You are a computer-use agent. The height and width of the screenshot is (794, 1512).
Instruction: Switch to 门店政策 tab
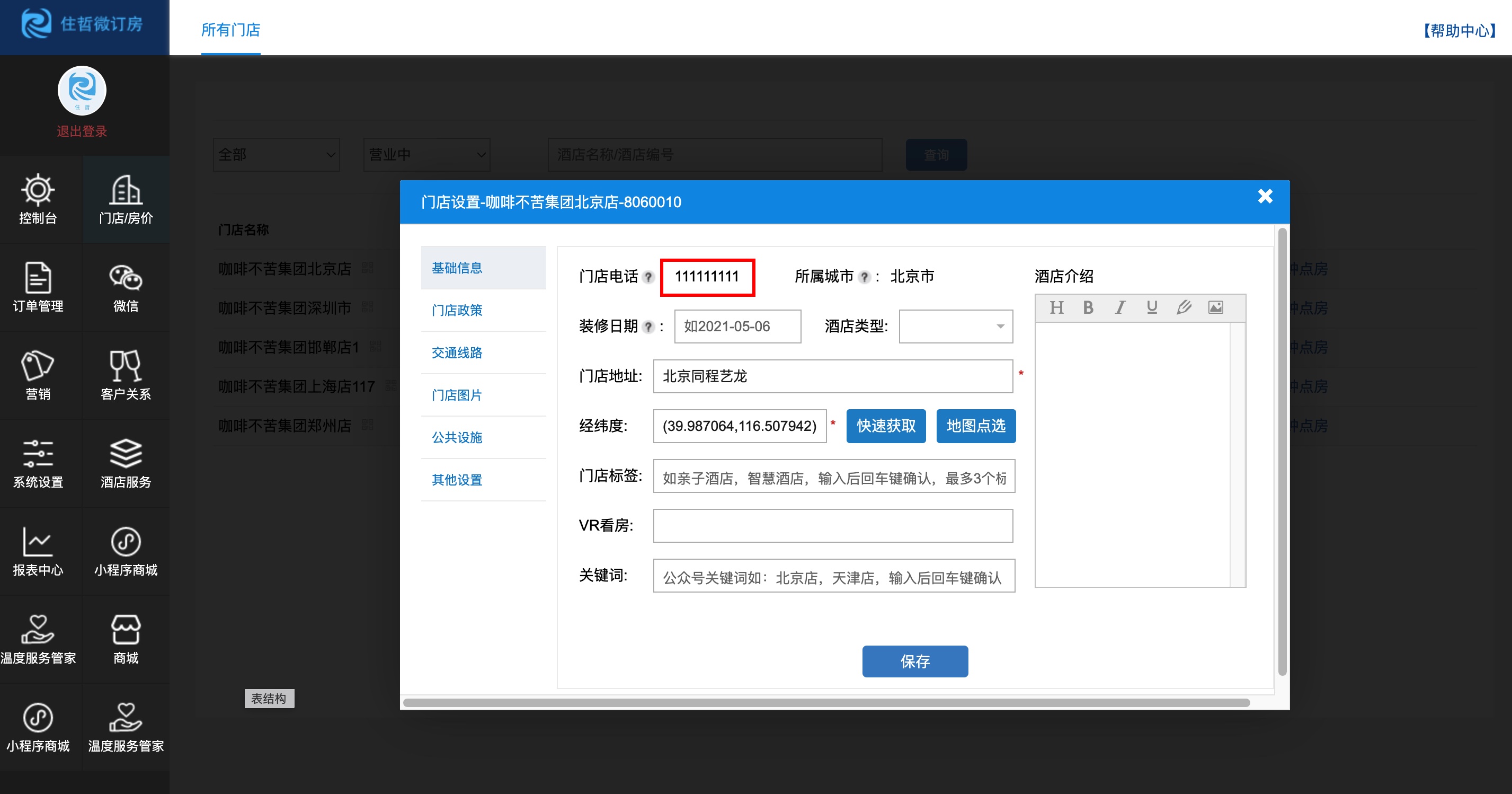coord(457,310)
